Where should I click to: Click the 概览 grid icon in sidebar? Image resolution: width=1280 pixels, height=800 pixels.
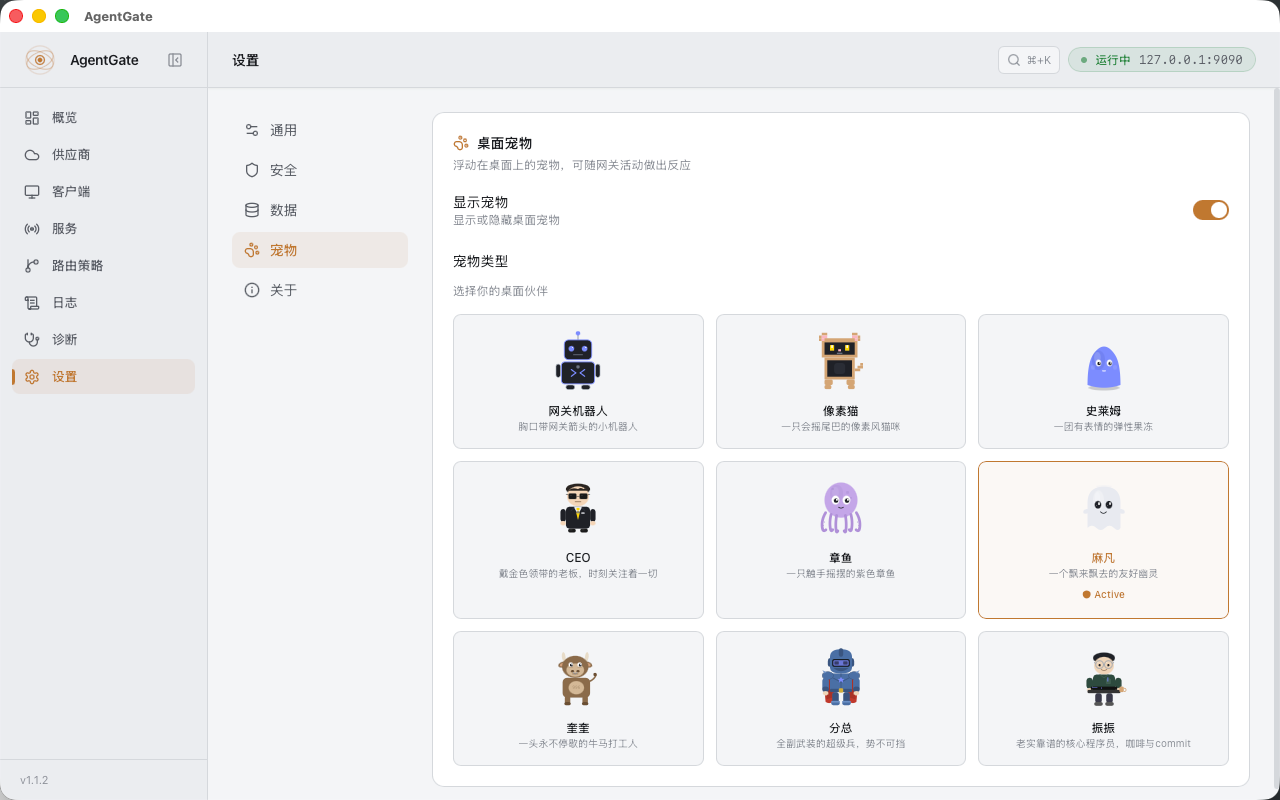32,118
